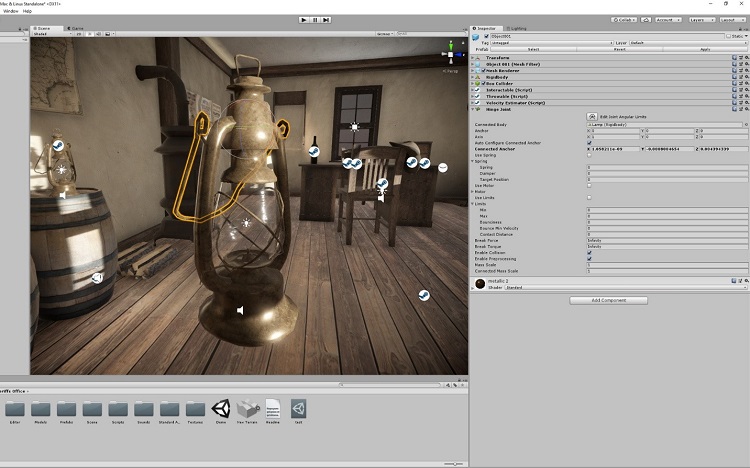The image size is (750, 468).
Task: Click the prefab Apply button
Action: click(705, 49)
